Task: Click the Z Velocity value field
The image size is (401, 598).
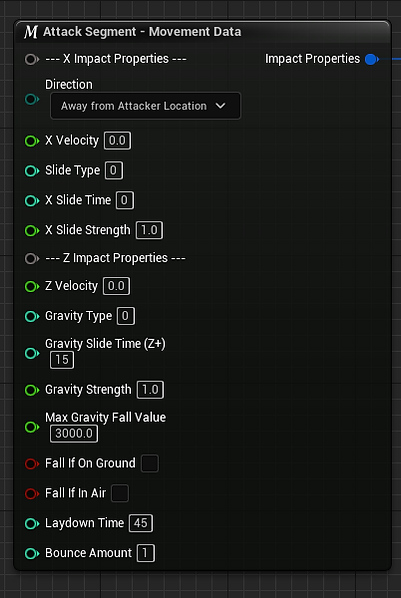Action: 116,286
